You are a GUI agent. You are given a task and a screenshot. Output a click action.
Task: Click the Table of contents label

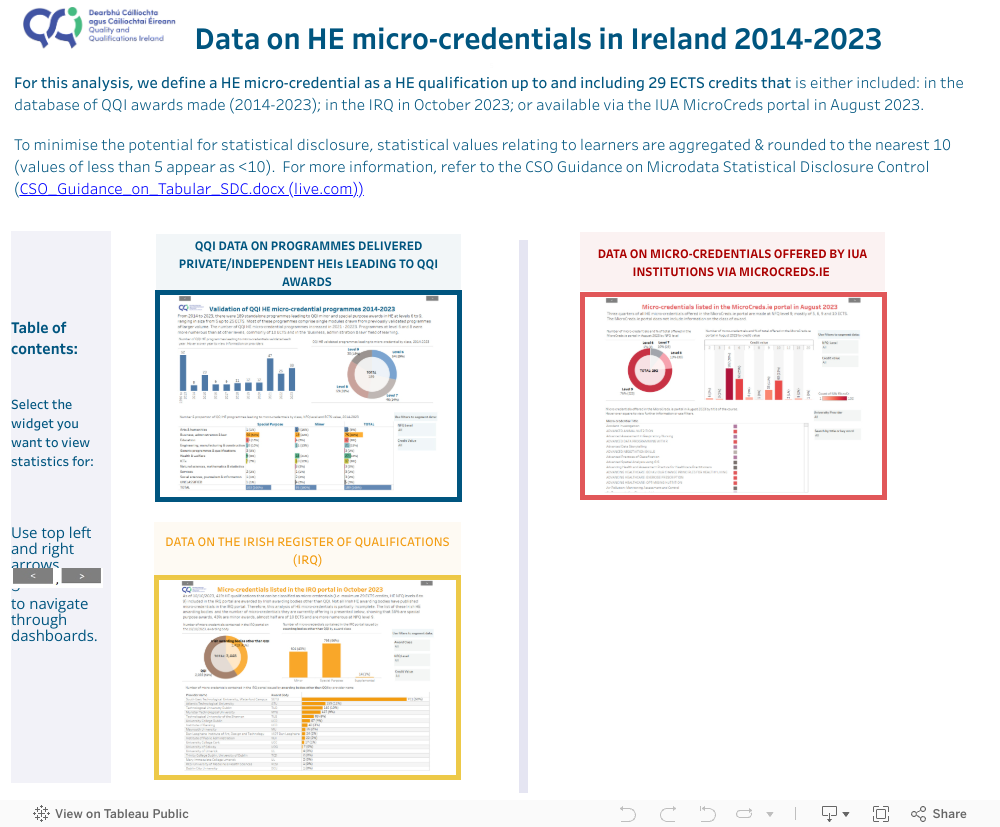[x=44, y=338]
